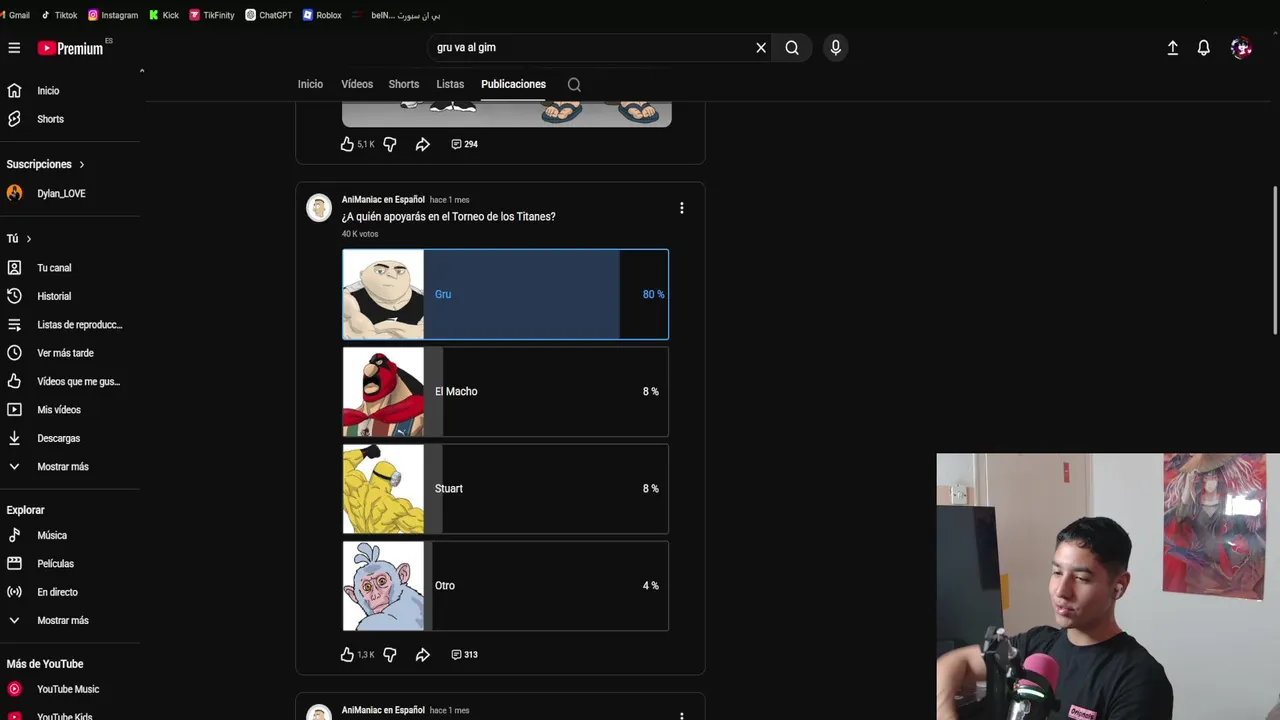Open Kick bookmark

(x=164, y=15)
